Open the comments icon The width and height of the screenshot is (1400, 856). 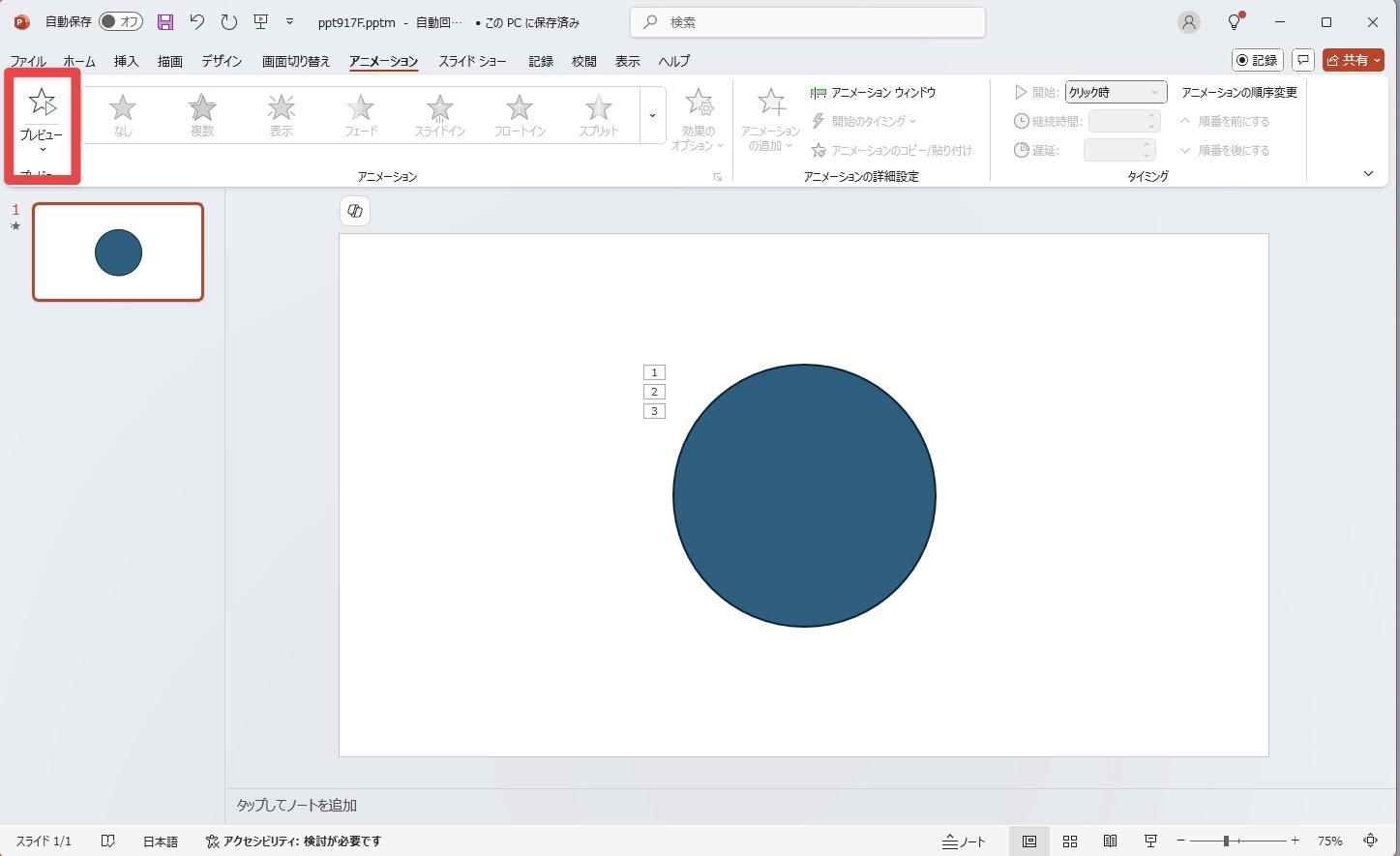[x=1303, y=60]
